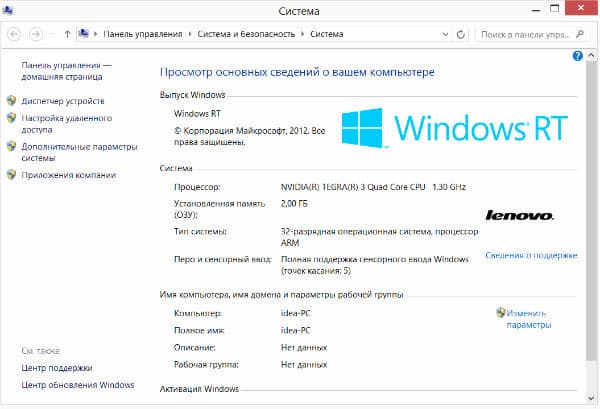Close the Система window
The width and height of the screenshot is (600, 409).
click(581, 8)
